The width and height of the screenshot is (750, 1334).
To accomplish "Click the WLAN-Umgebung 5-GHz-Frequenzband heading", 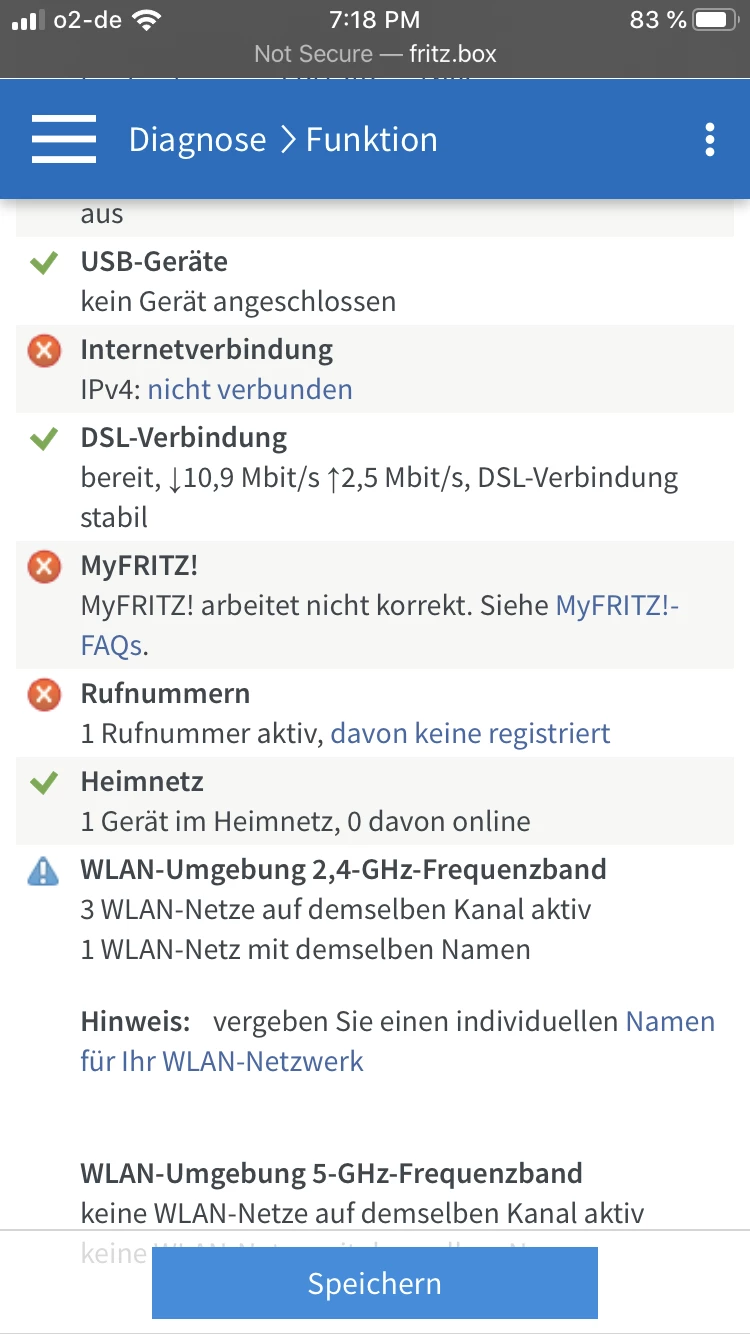I will pos(331,1173).
